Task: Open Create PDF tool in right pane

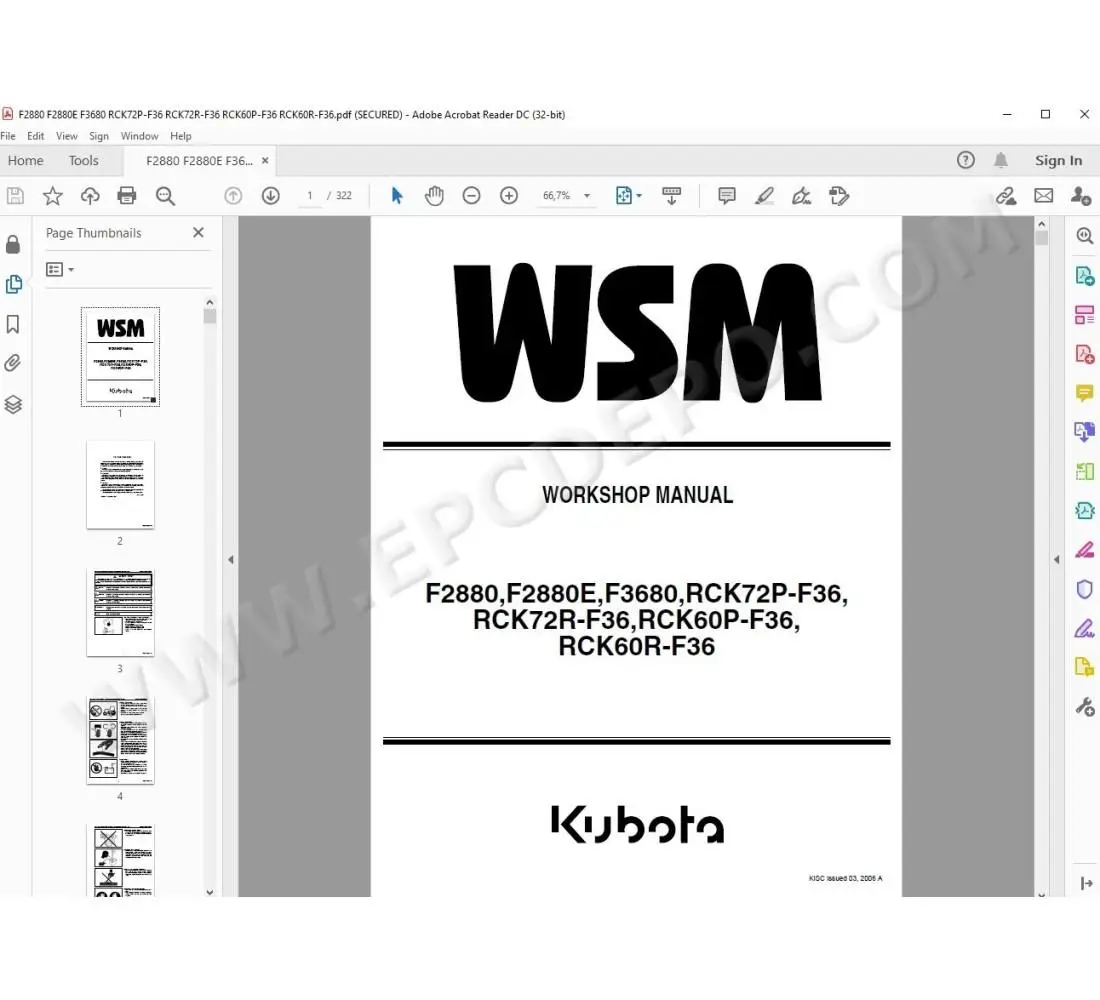Action: click(1085, 354)
